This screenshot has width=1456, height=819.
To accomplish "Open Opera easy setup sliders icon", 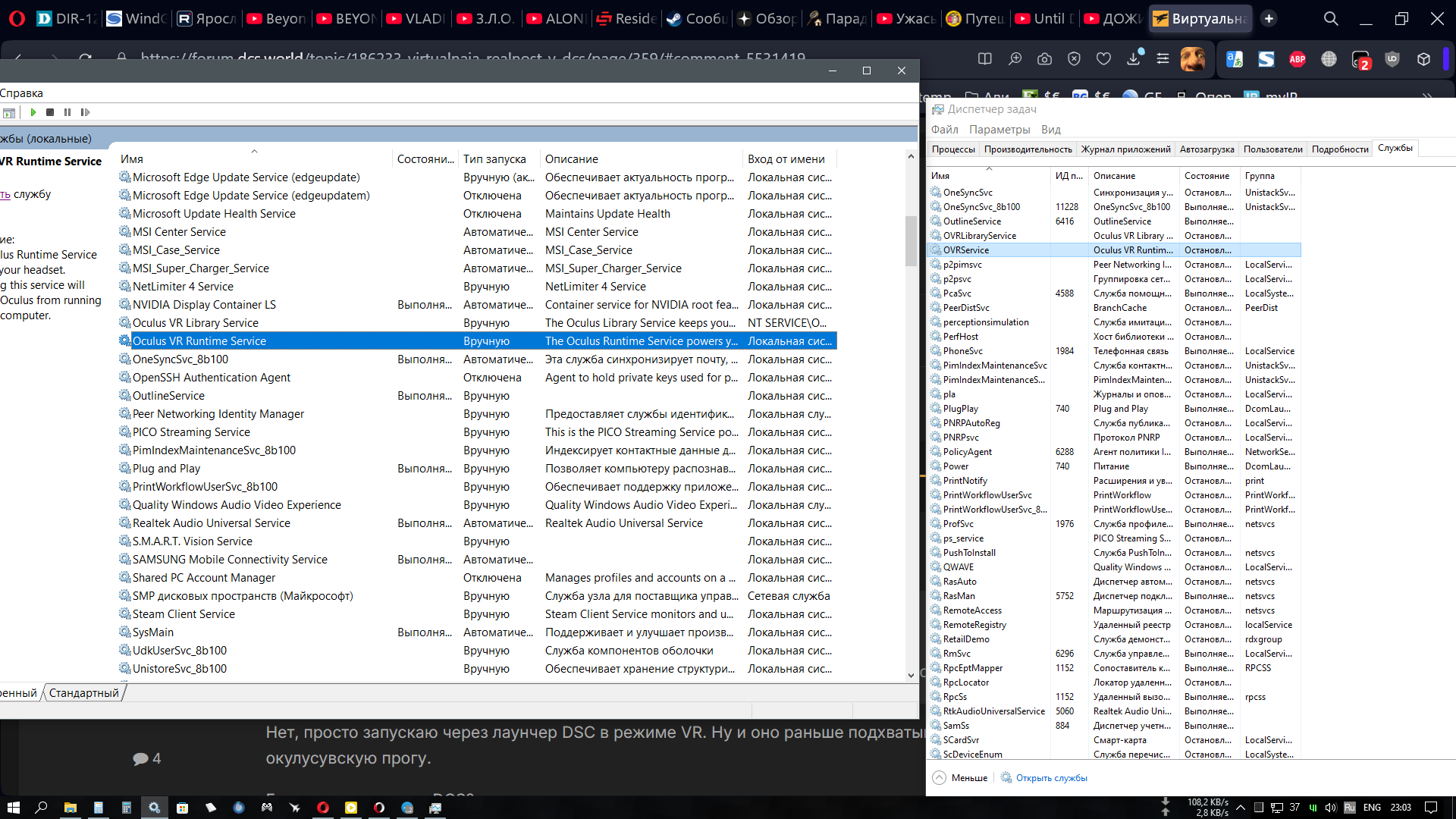I will 1163,59.
